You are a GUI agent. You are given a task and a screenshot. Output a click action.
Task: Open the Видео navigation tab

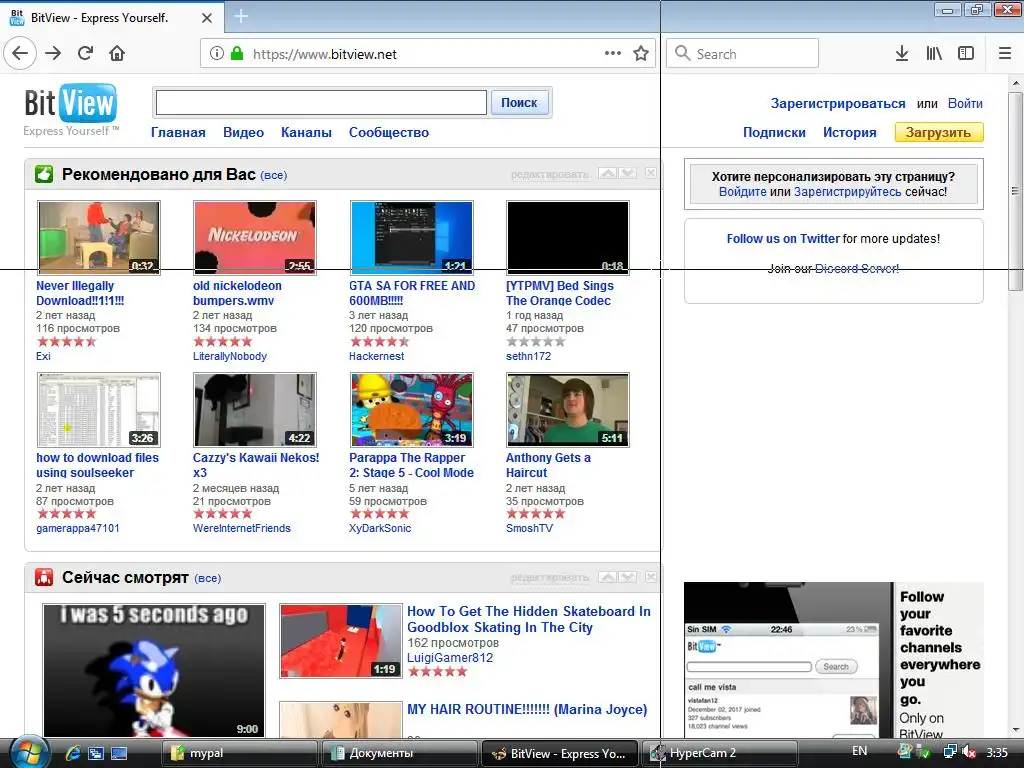pyautogui.click(x=243, y=133)
